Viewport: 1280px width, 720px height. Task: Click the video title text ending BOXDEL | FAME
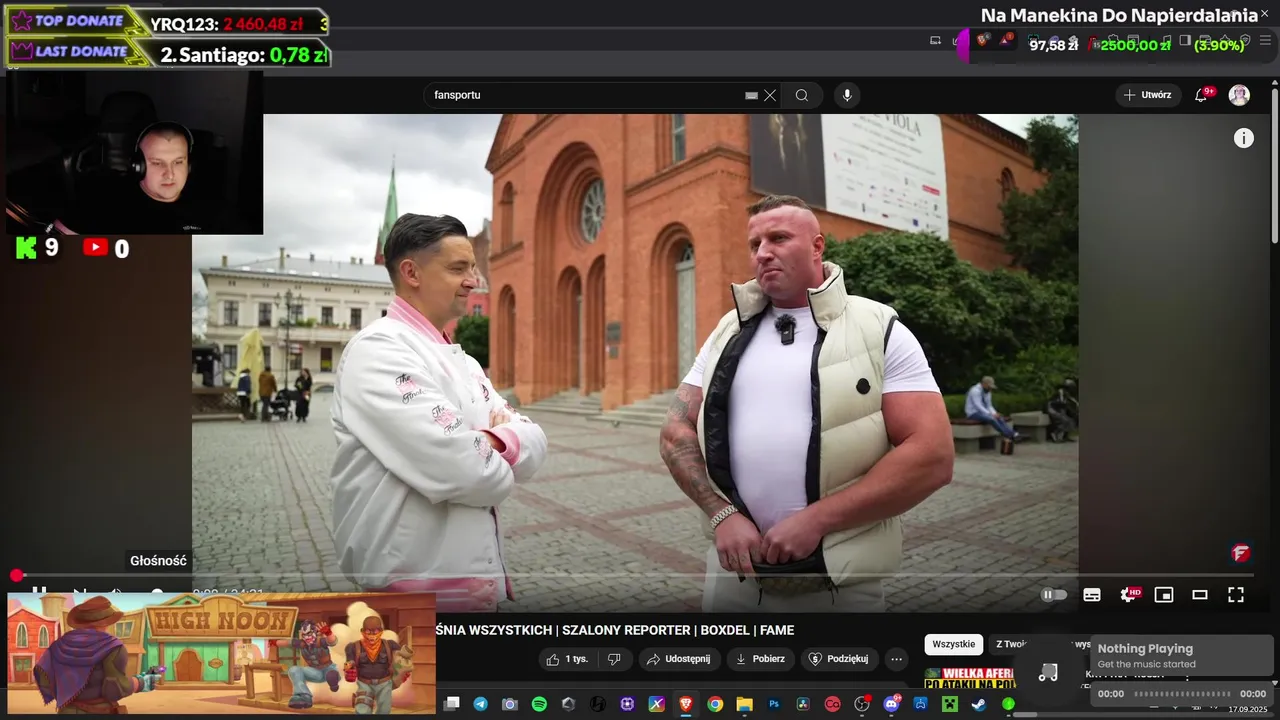point(615,630)
